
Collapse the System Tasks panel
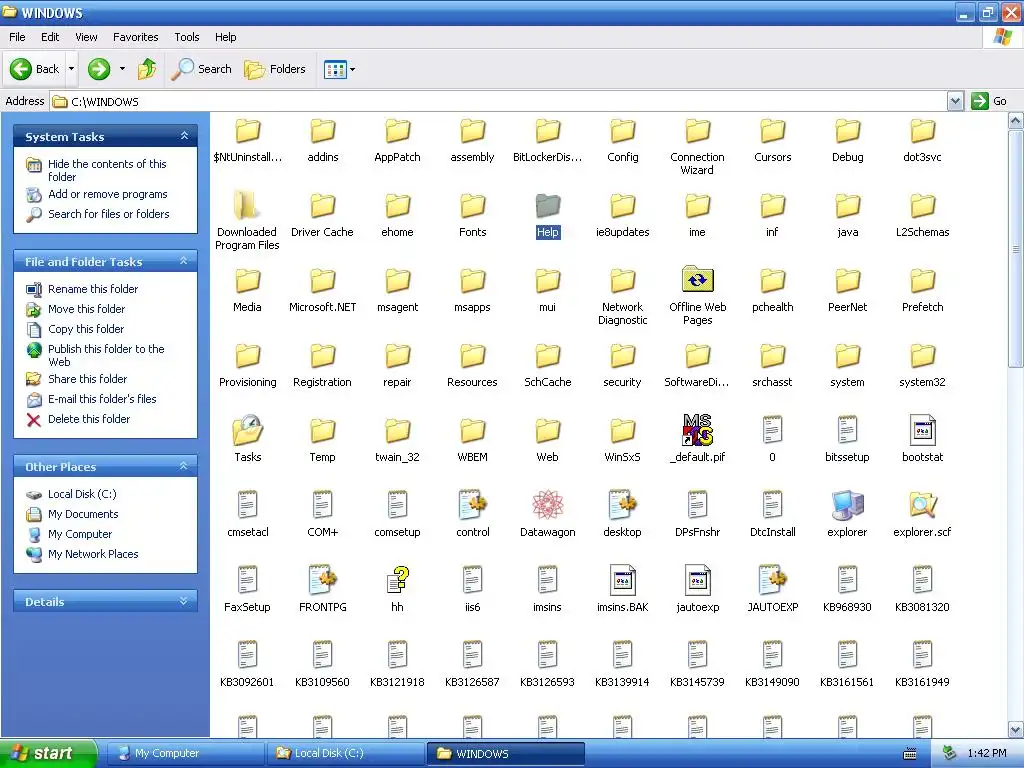(x=184, y=136)
